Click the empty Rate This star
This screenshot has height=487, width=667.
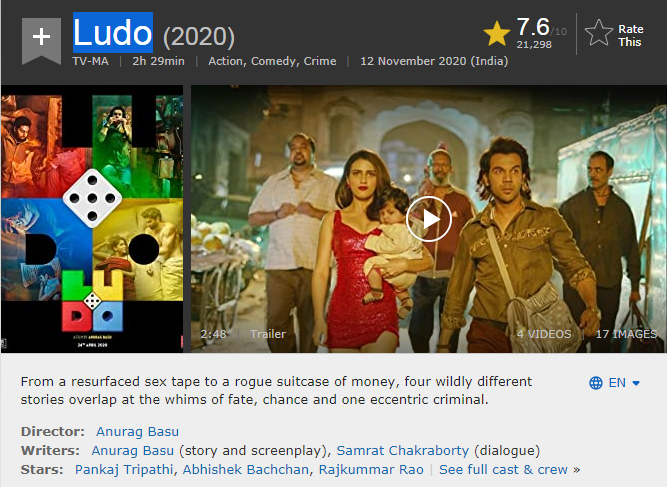pos(598,33)
